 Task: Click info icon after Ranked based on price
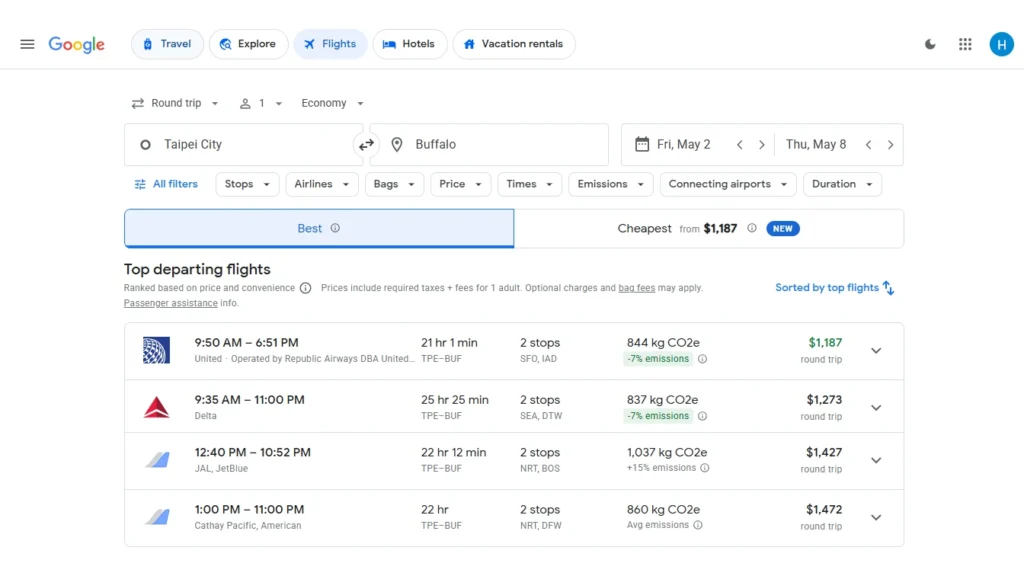pos(305,288)
